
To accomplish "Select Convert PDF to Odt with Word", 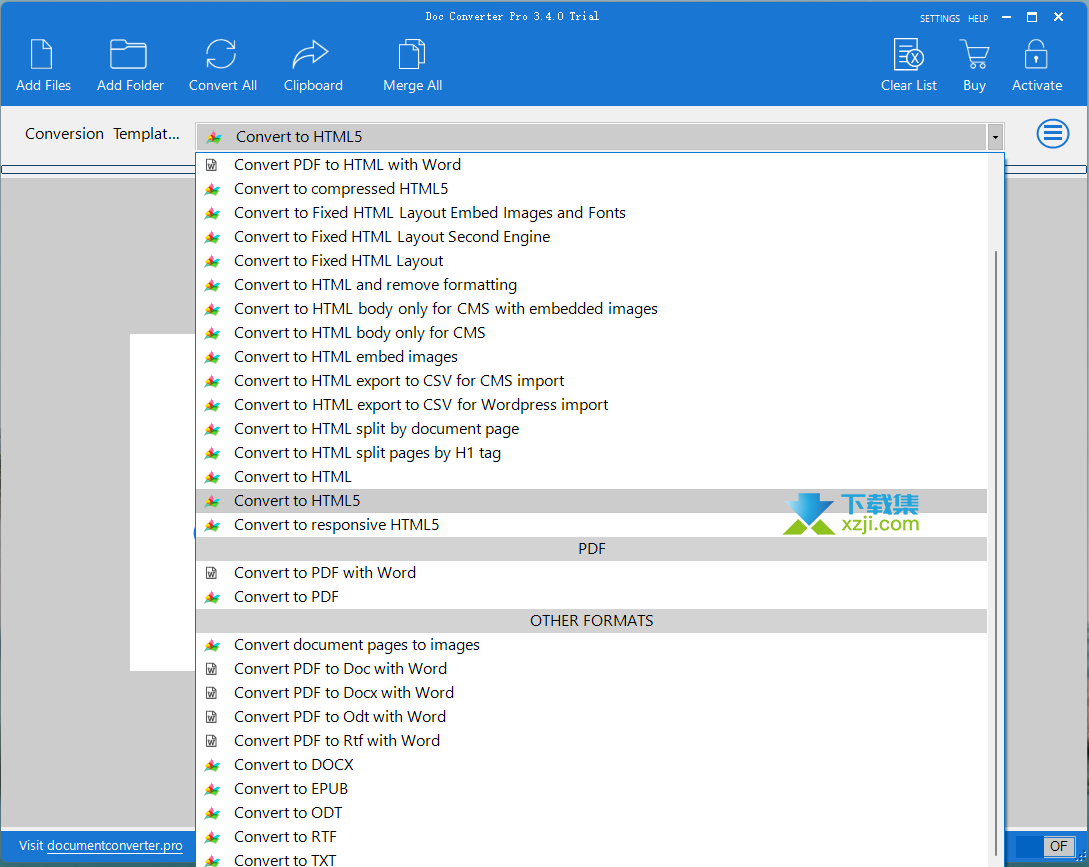I will click(591, 717).
